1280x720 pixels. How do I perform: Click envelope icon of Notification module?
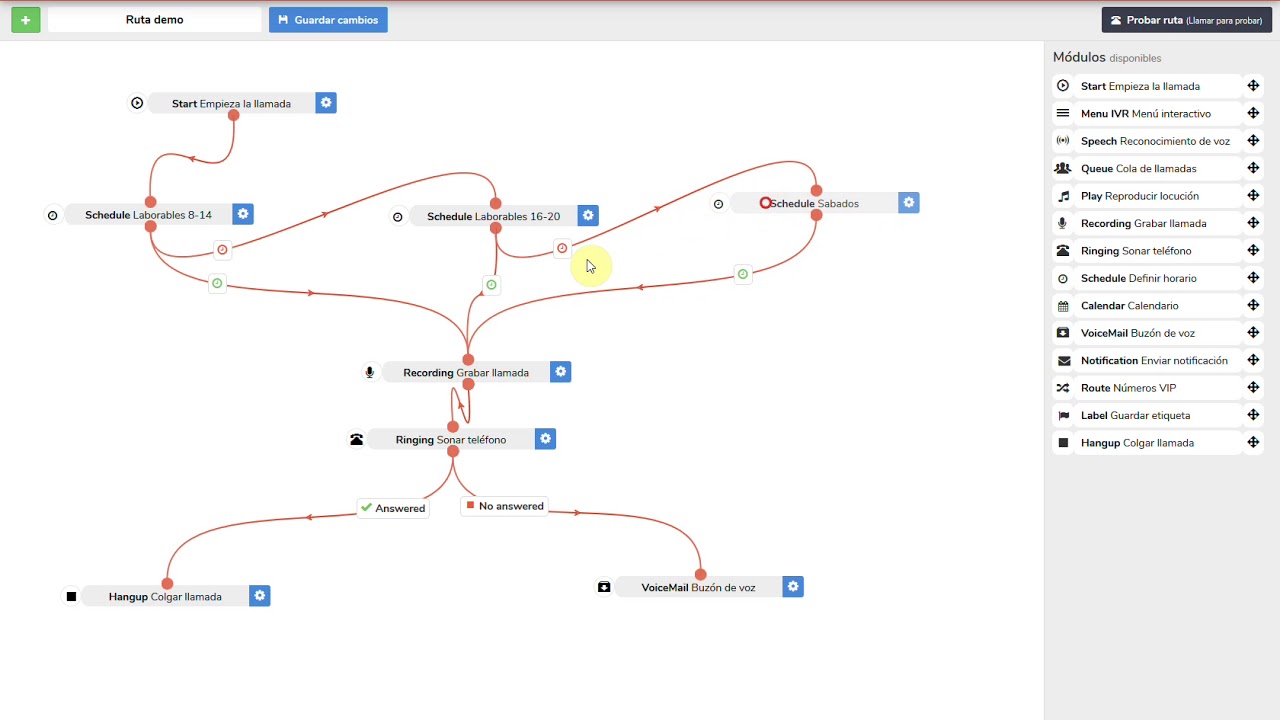pos(1063,361)
